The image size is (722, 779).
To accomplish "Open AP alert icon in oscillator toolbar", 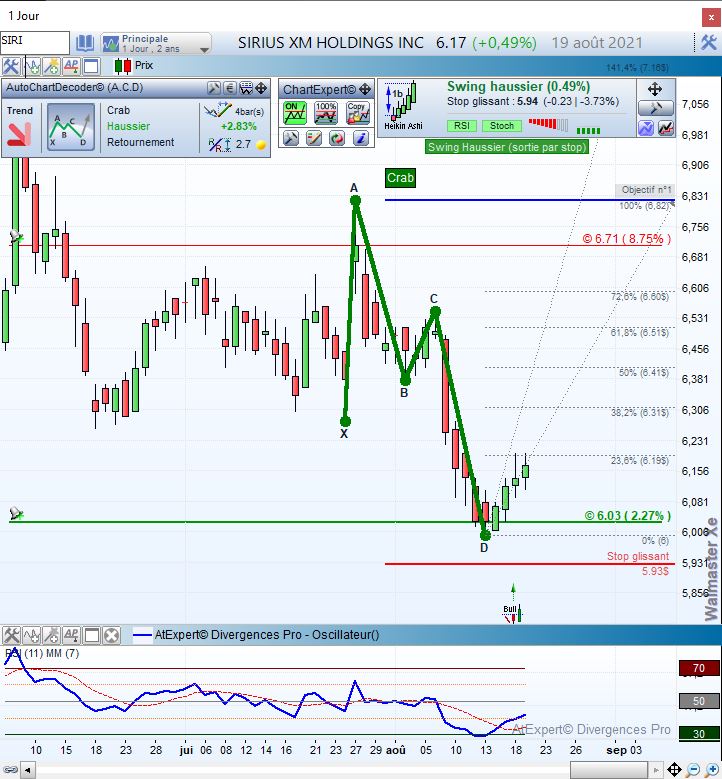I will [71, 635].
